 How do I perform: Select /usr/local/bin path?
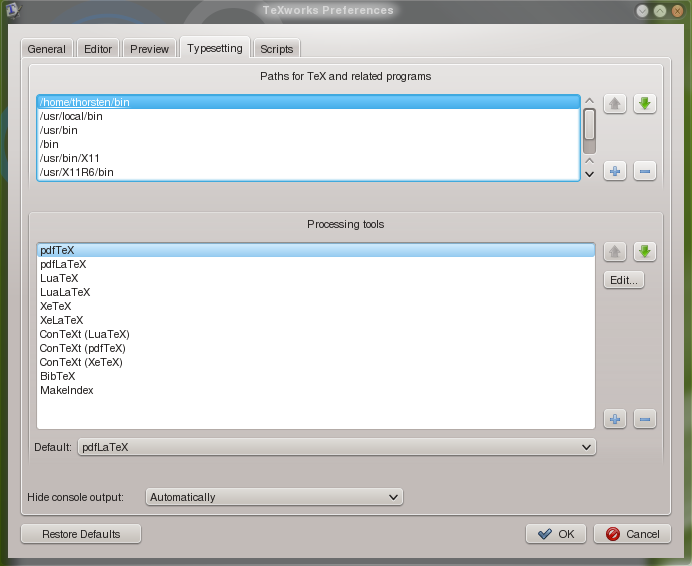pyautogui.click(x=308, y=116)
